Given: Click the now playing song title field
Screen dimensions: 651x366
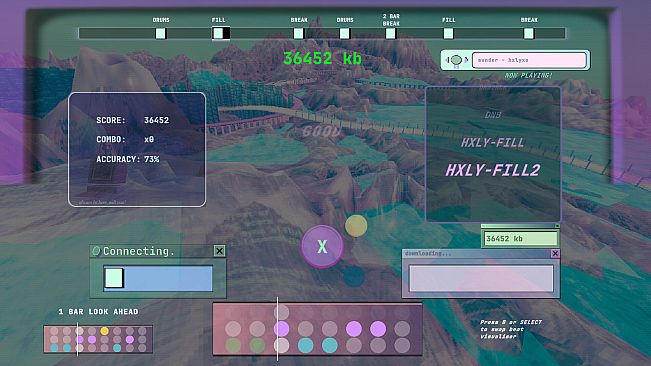Looking at the screenshot, I should (529, 60).
